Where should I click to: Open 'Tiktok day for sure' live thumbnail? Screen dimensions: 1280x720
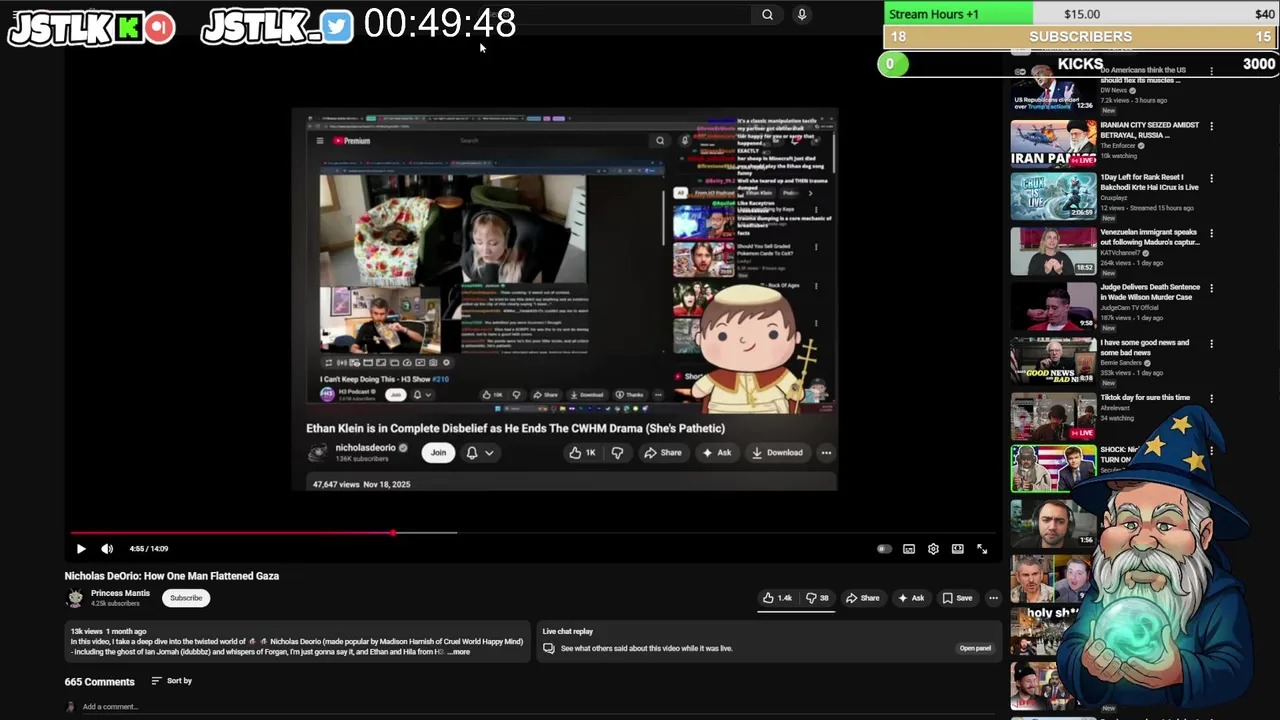click(x=1053, y=416)
